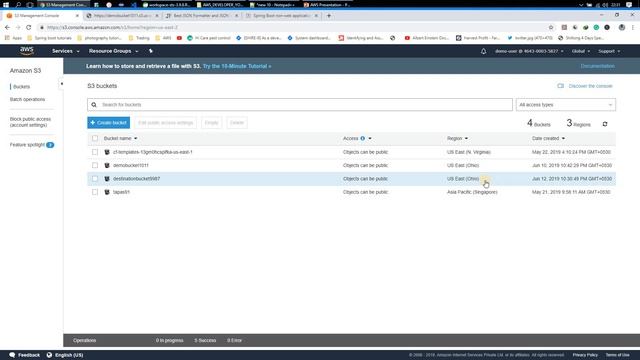Click bucket icon for tapas91

pos(107,192)
